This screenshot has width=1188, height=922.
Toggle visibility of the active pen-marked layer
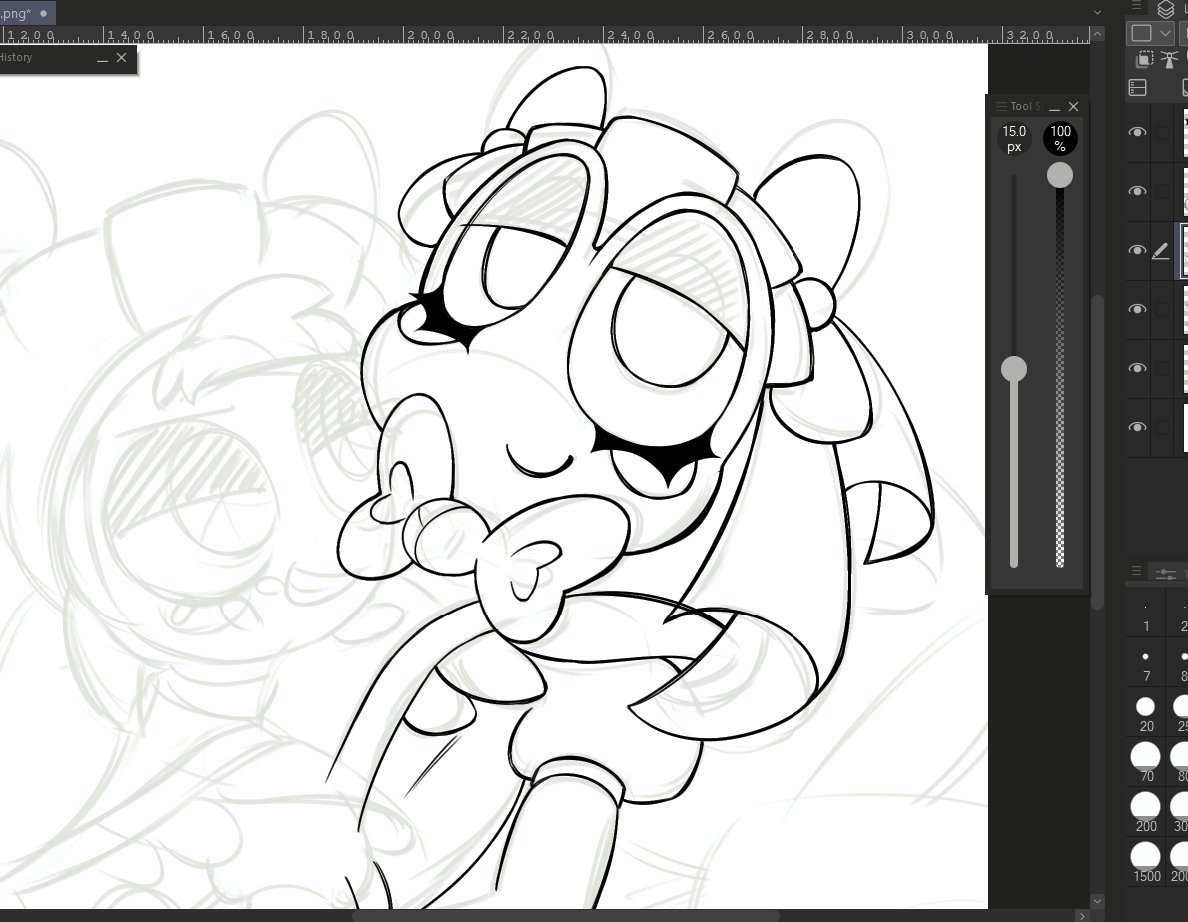click(1137, 251)
